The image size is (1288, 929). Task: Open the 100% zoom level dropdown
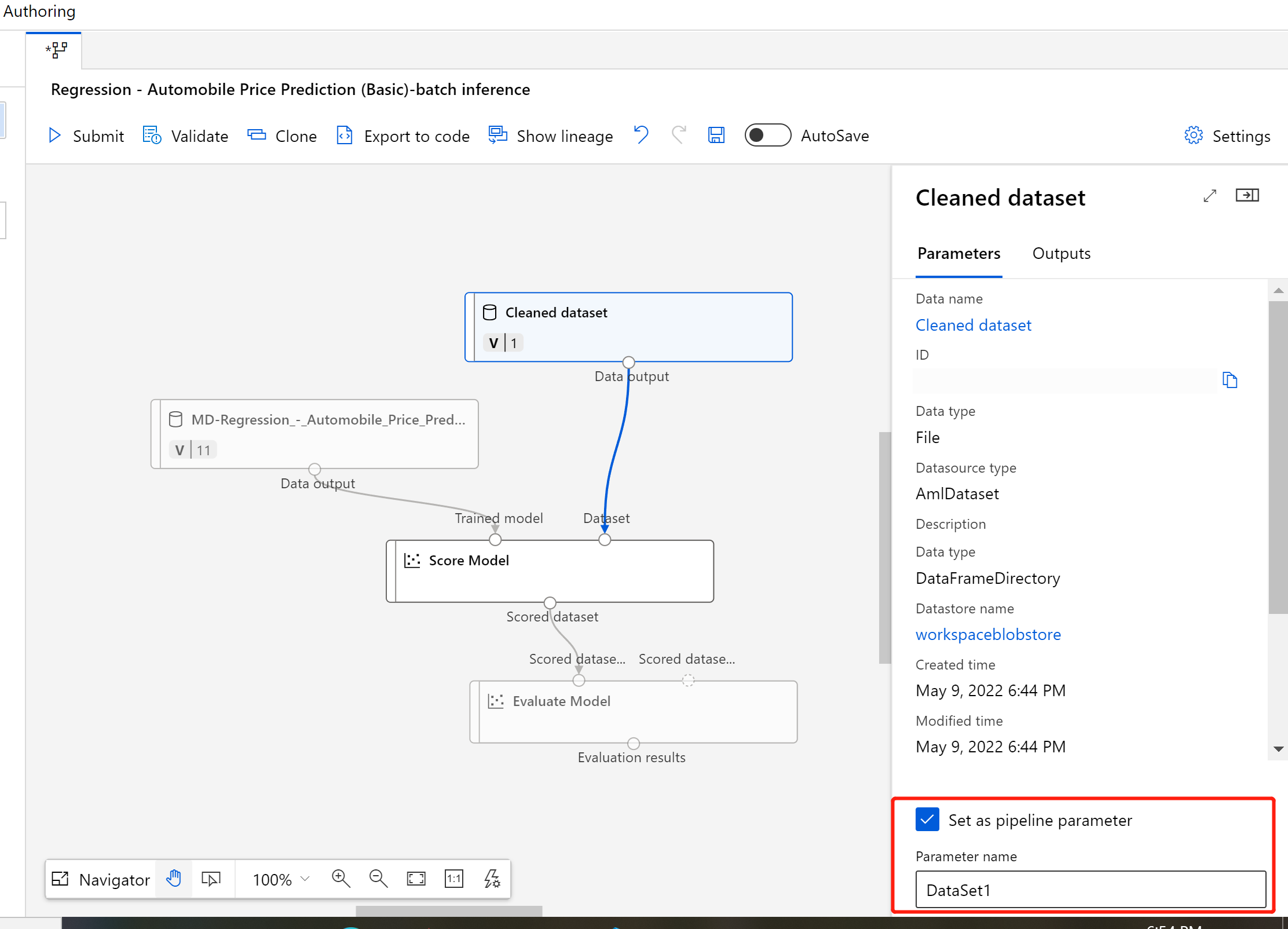281,879
